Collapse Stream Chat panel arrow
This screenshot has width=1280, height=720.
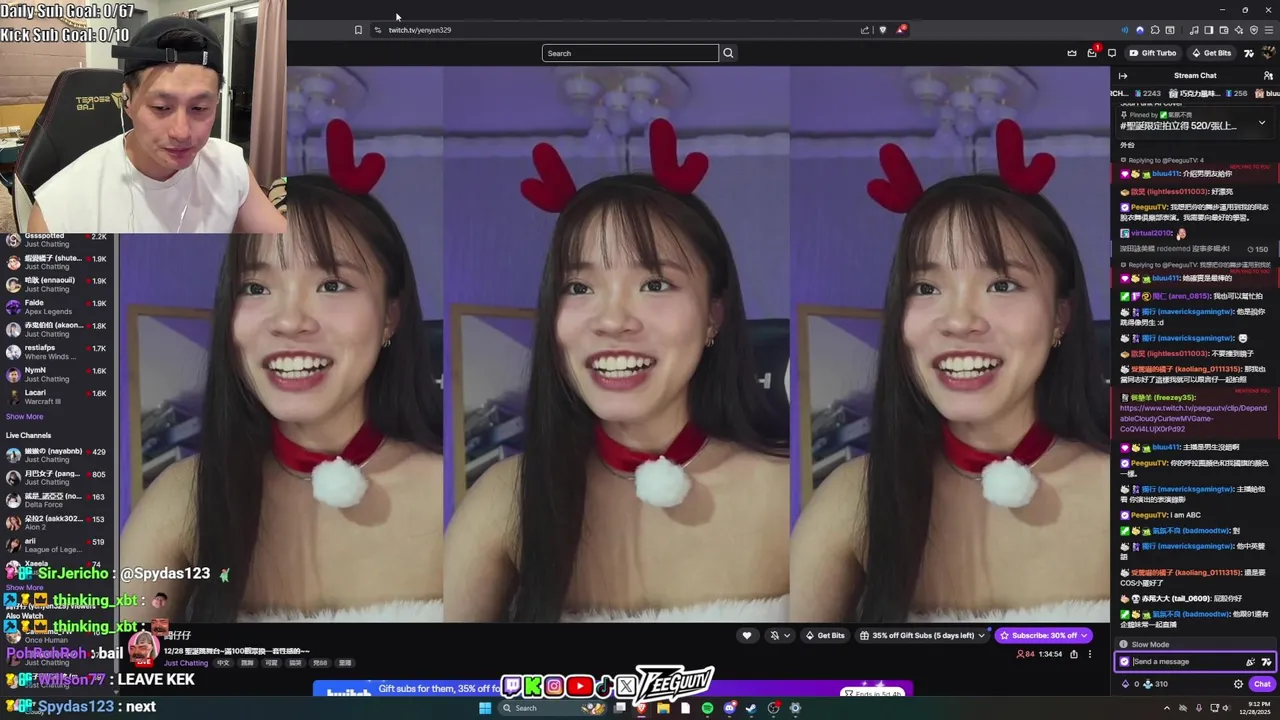tap(1123, 76)
